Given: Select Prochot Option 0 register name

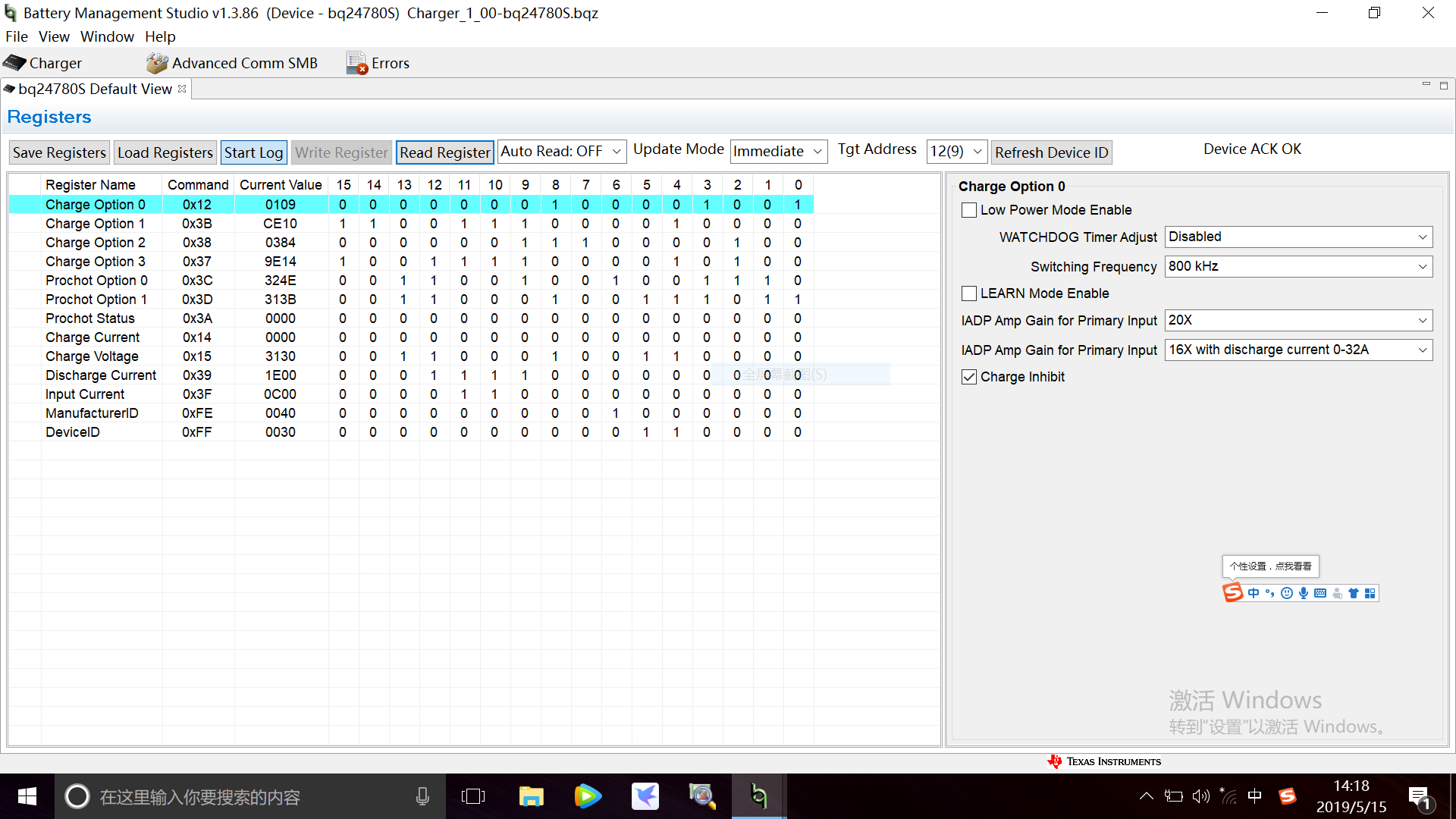Looking at the screenshot, I should [96, 281].
